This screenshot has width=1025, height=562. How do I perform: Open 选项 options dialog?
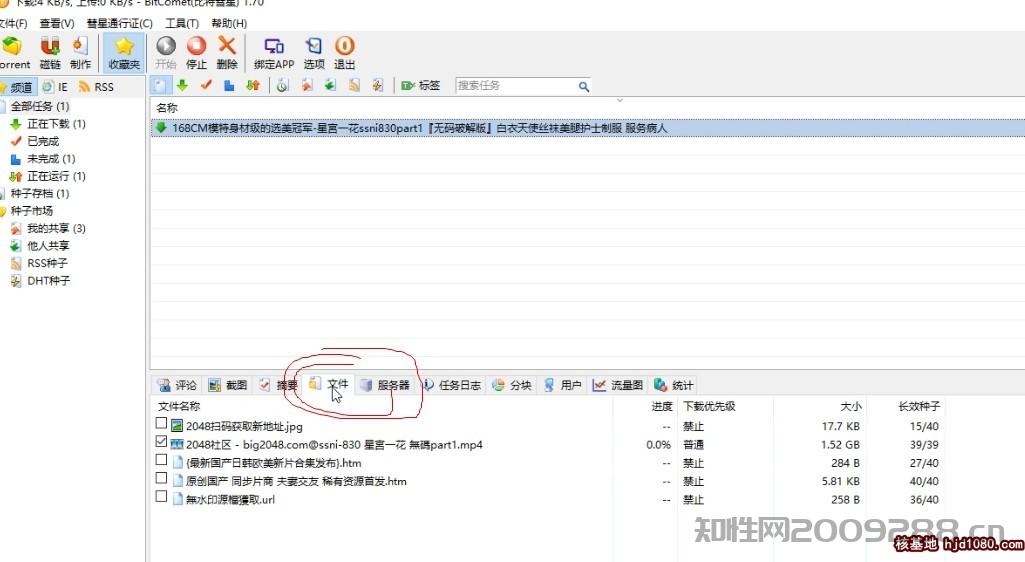314,52
